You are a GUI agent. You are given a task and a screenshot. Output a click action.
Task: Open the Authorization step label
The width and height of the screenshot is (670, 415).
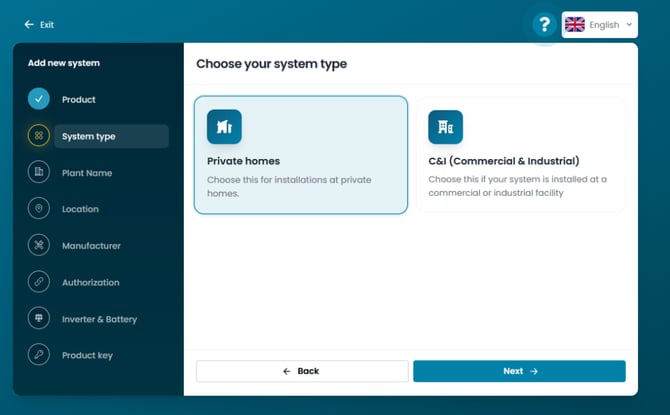click(x=91, y=283)
